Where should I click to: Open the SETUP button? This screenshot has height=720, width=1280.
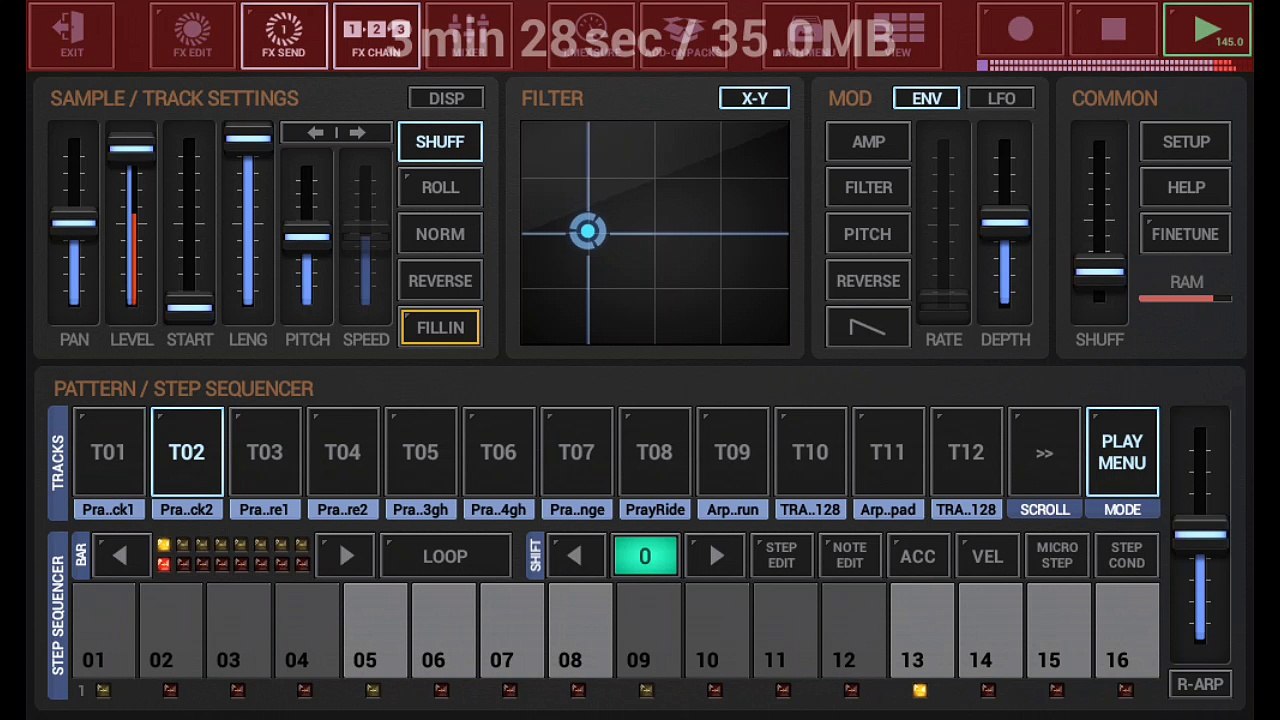[x=1185, y=142]
